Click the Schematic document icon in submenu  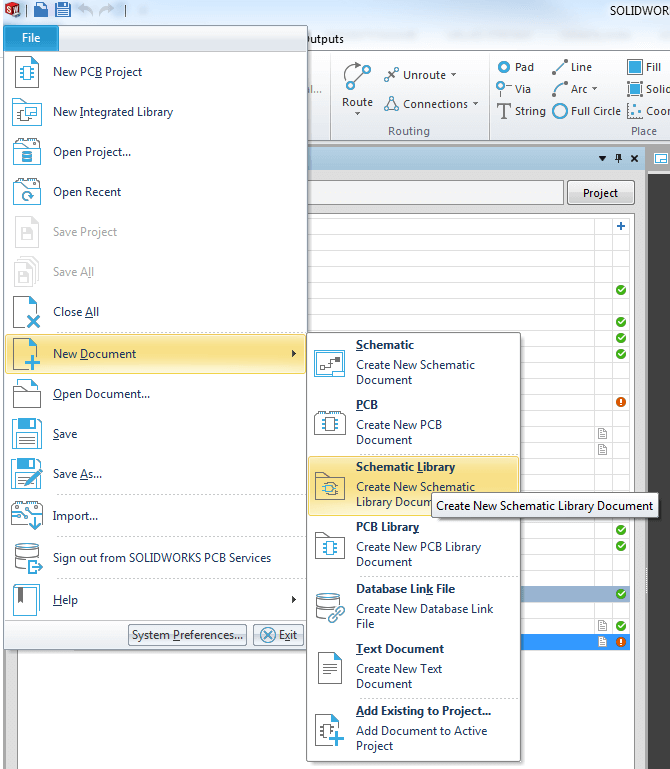point(330,363)
